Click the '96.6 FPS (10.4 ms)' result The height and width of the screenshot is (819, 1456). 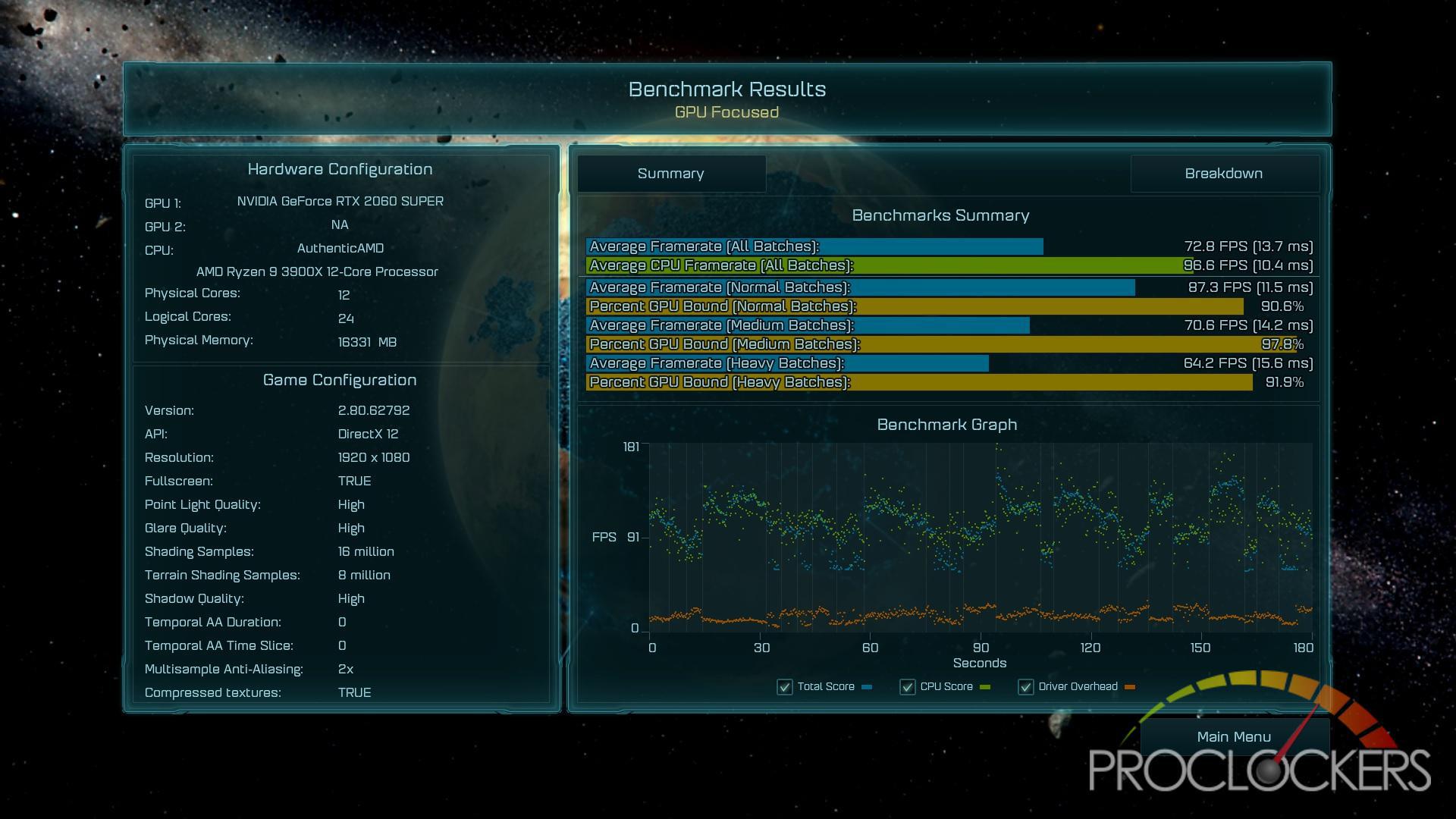[1248, 265]
